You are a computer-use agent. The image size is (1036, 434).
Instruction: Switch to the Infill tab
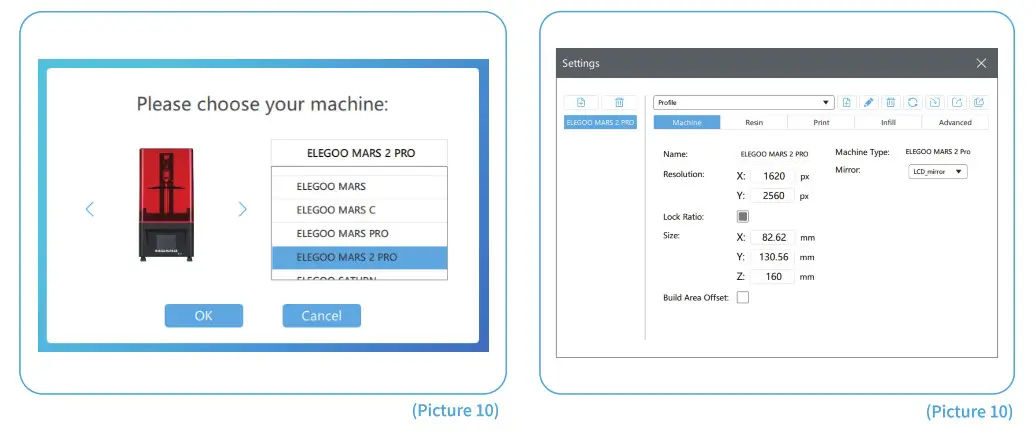888,122
